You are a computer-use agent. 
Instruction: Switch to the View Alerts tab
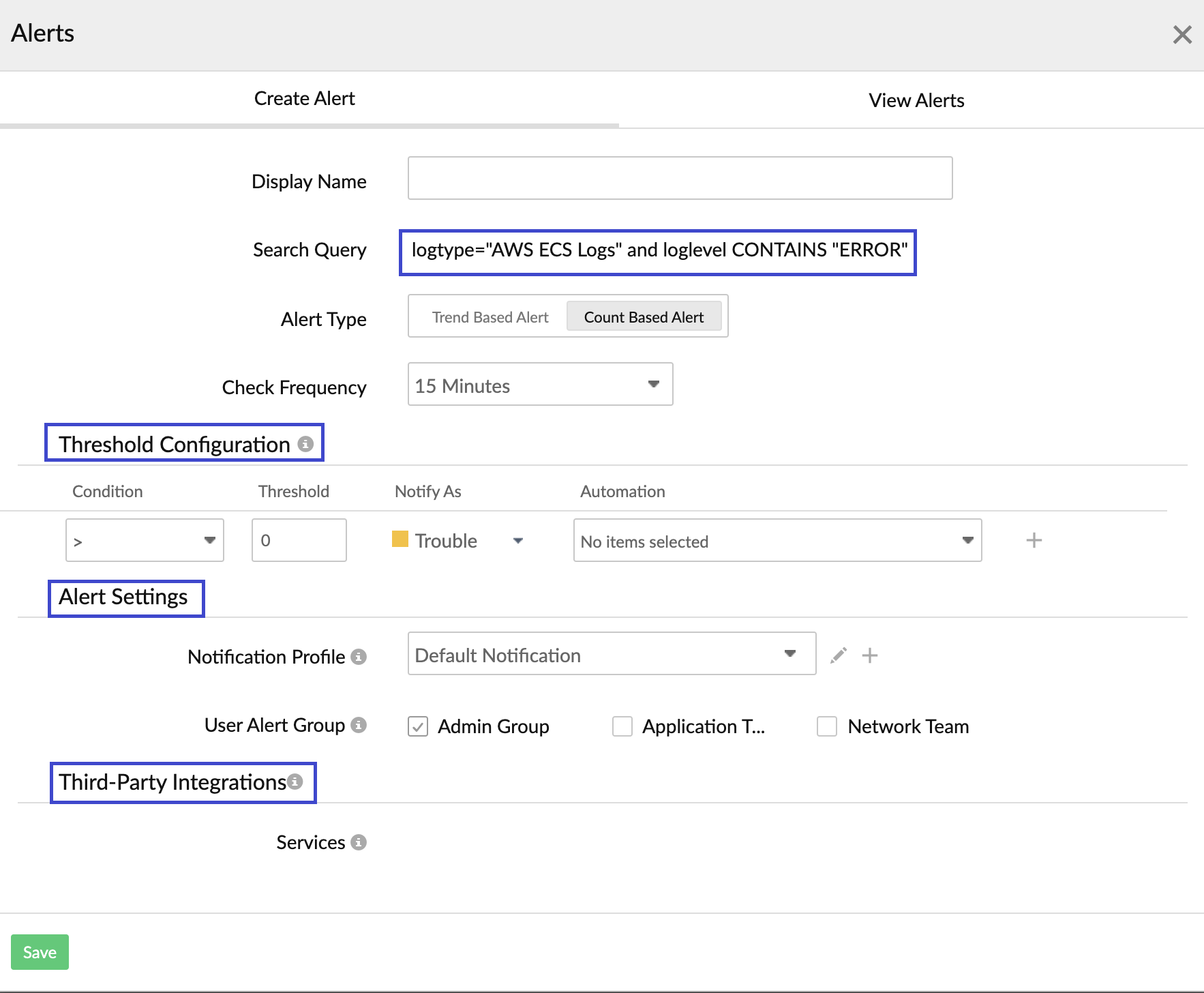(916, 100)
